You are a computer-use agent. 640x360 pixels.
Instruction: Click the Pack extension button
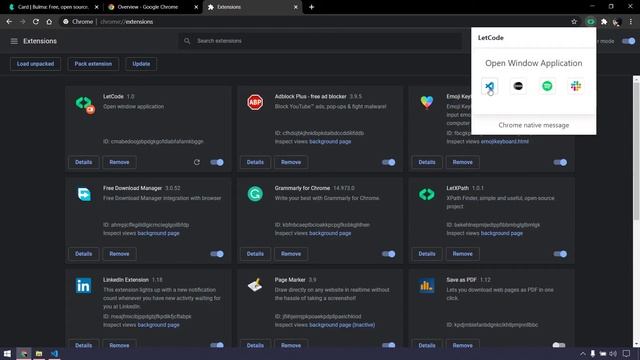click(x=93, y=64)
